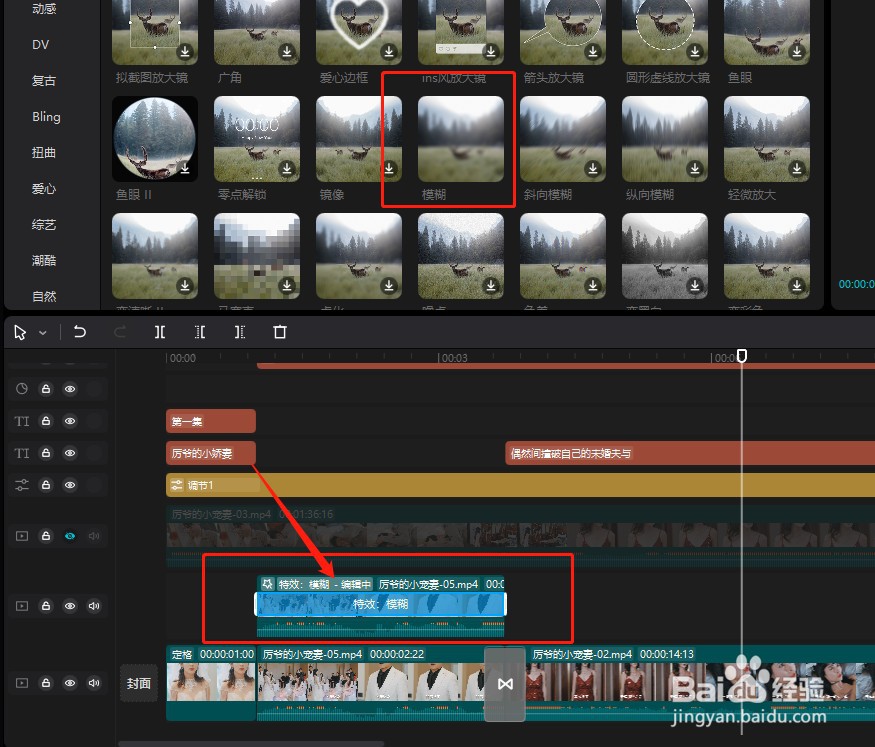Mute the 特效 模糊 overlay track audio
This screenshot has height=747, width=875.
click(94, 606)
